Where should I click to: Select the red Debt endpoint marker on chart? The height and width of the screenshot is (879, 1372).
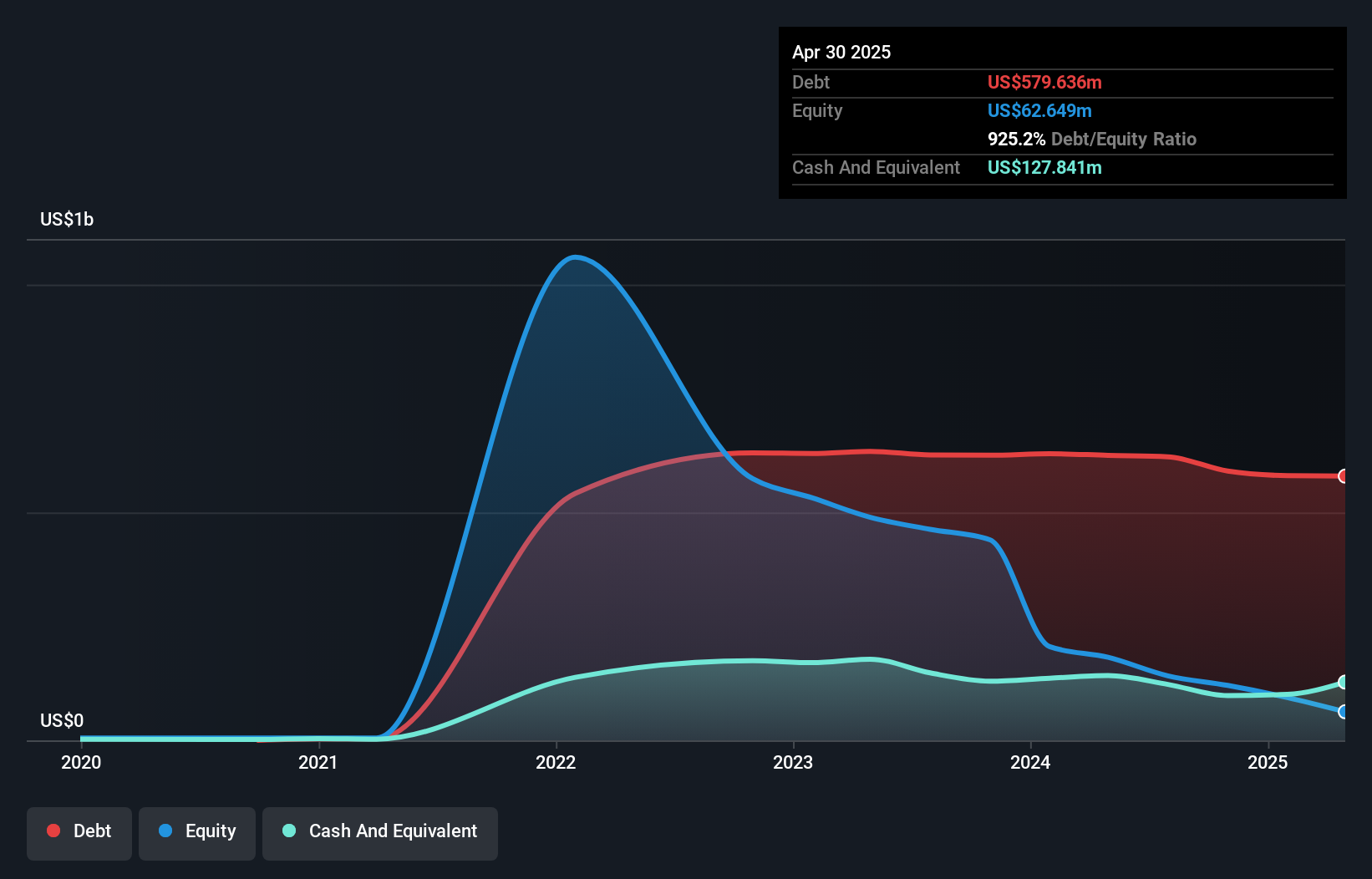pos(1344,476)
